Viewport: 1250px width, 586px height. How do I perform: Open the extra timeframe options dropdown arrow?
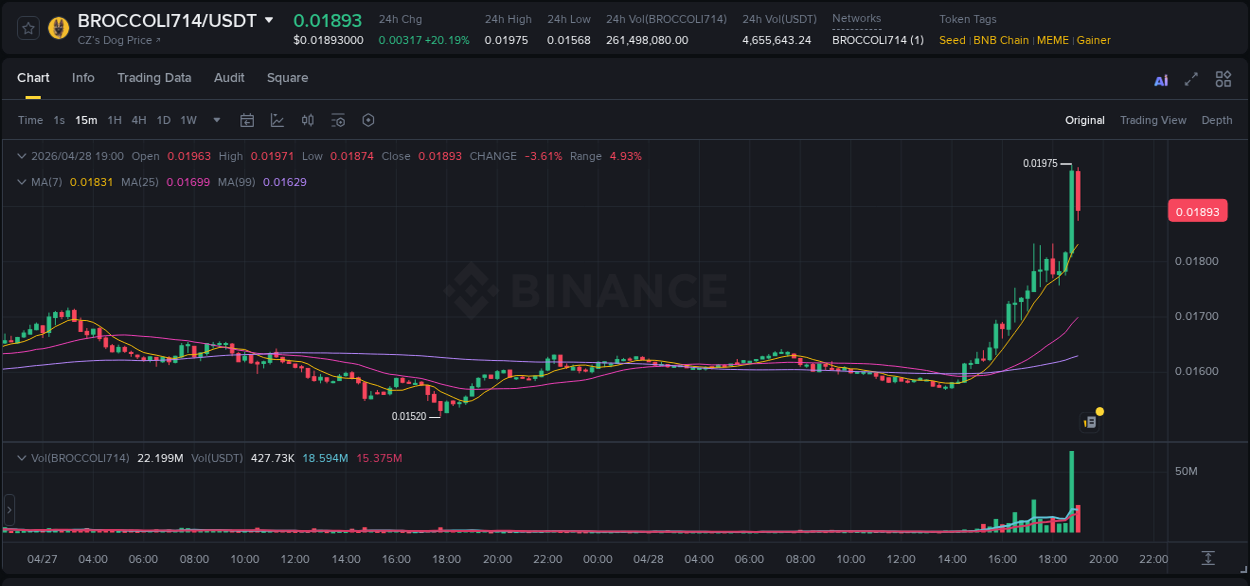click(x=214, y=120)
